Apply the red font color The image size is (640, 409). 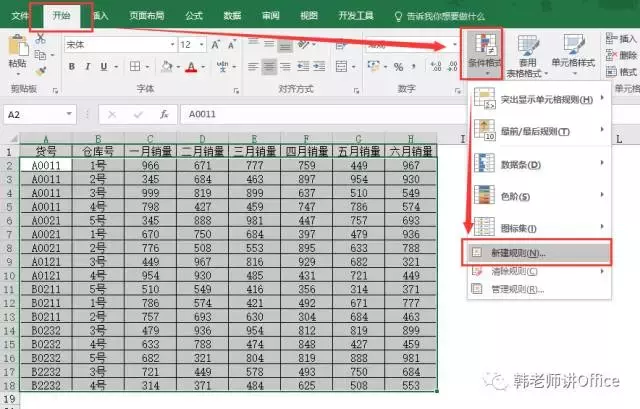pyautogui.click(x=191, y=67)
